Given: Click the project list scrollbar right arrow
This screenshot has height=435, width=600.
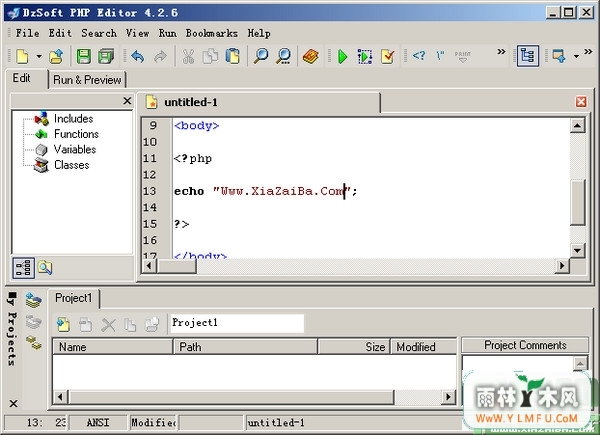Looking at the screenshot, I should [448, 397].
